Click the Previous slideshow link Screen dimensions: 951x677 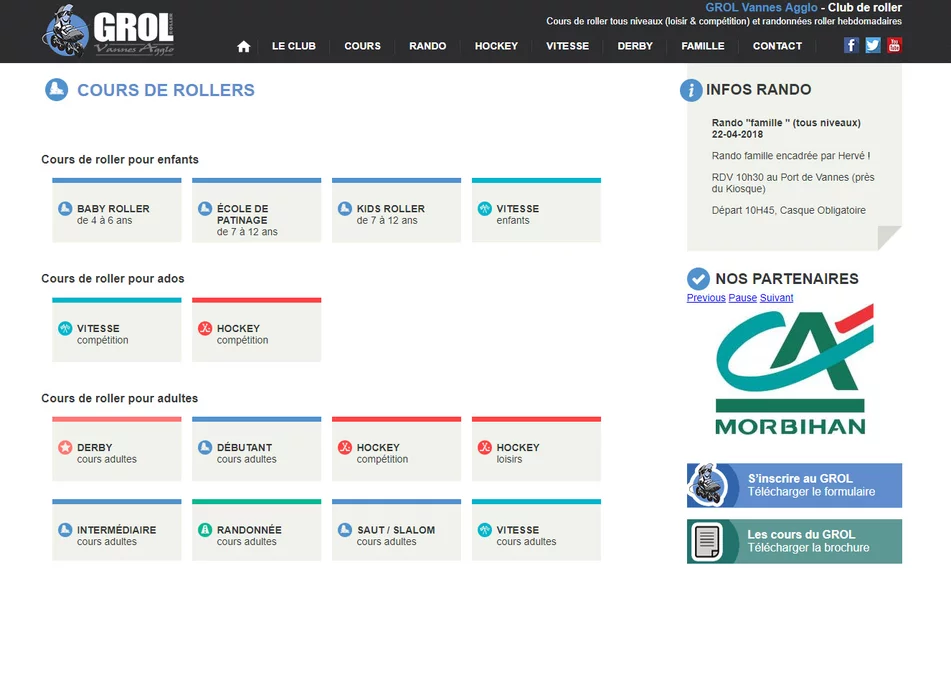(706, 298)
